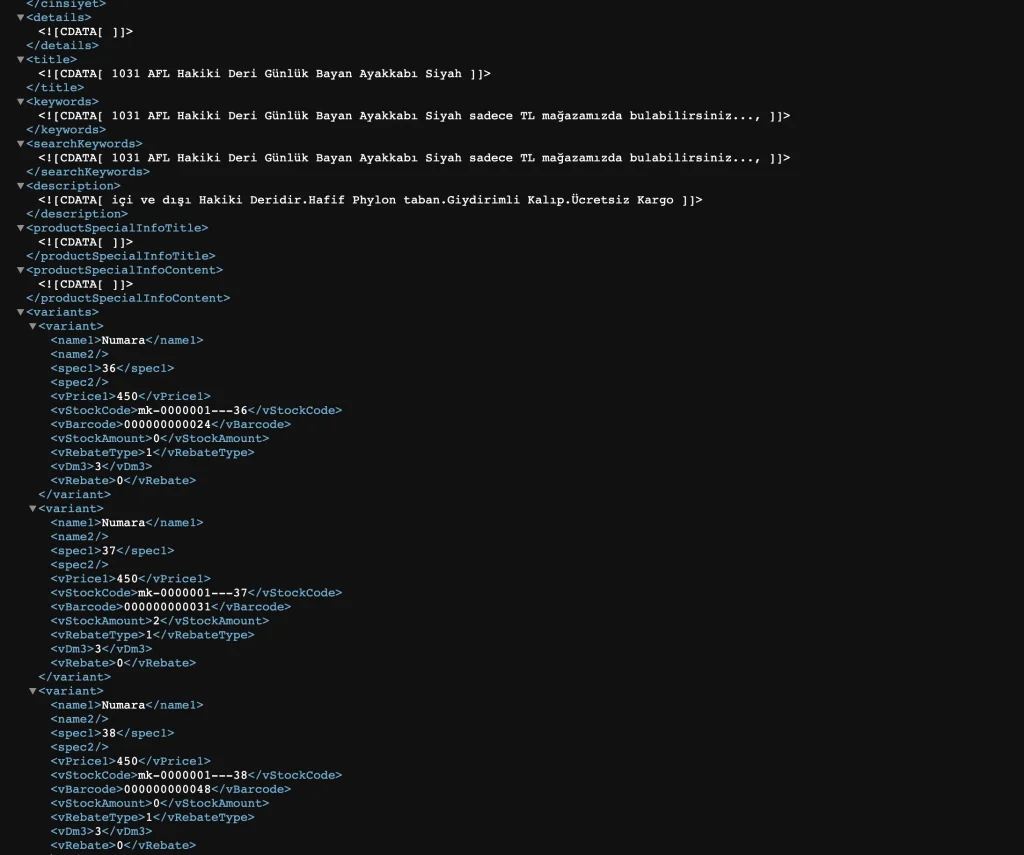This screenshot has width=1024, height=855.
Task: Click the title CDATA product name text
Action: tap(287, 74)
